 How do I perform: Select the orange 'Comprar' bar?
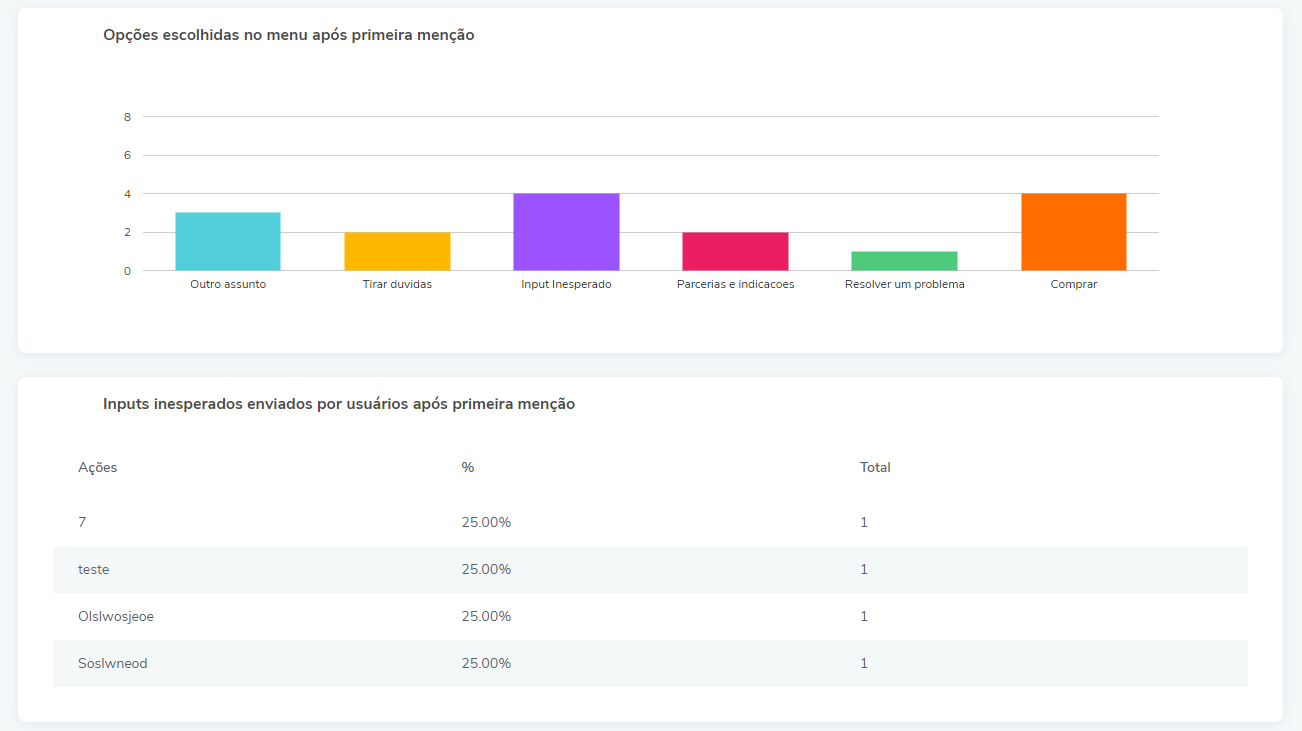tap(1073, 232)
